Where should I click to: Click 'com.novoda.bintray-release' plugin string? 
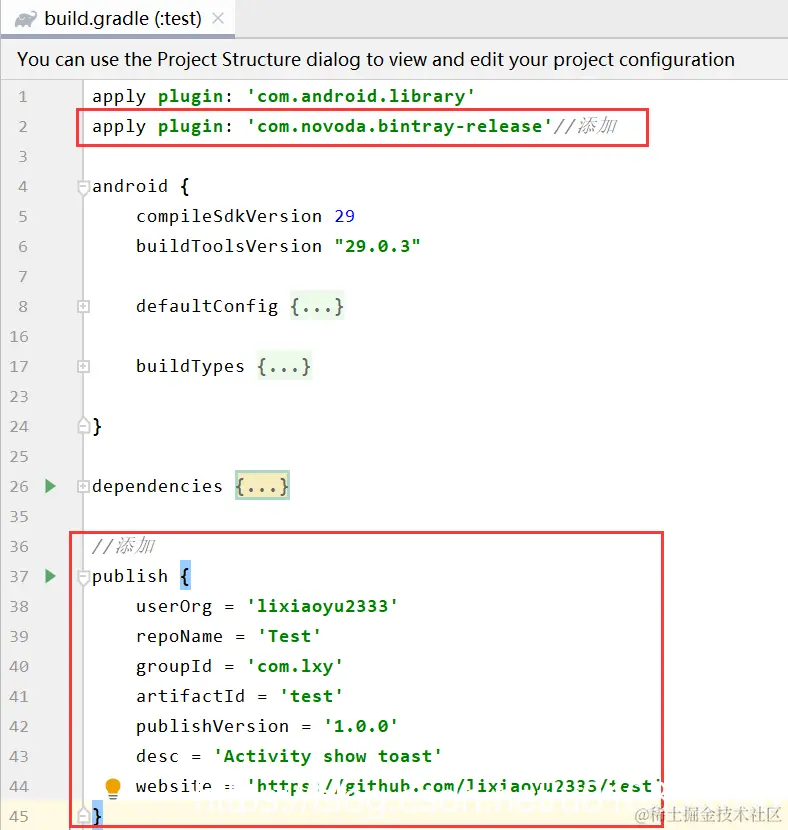click(400, 127)
